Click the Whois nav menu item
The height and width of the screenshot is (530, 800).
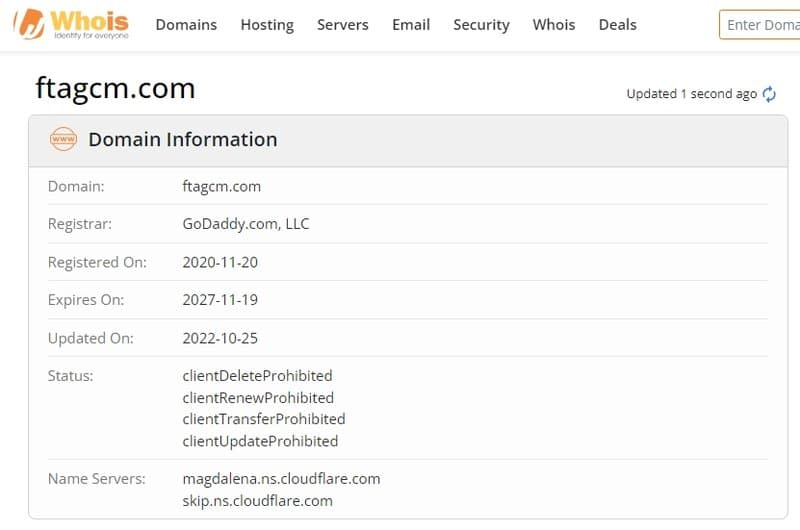point(554,25)
